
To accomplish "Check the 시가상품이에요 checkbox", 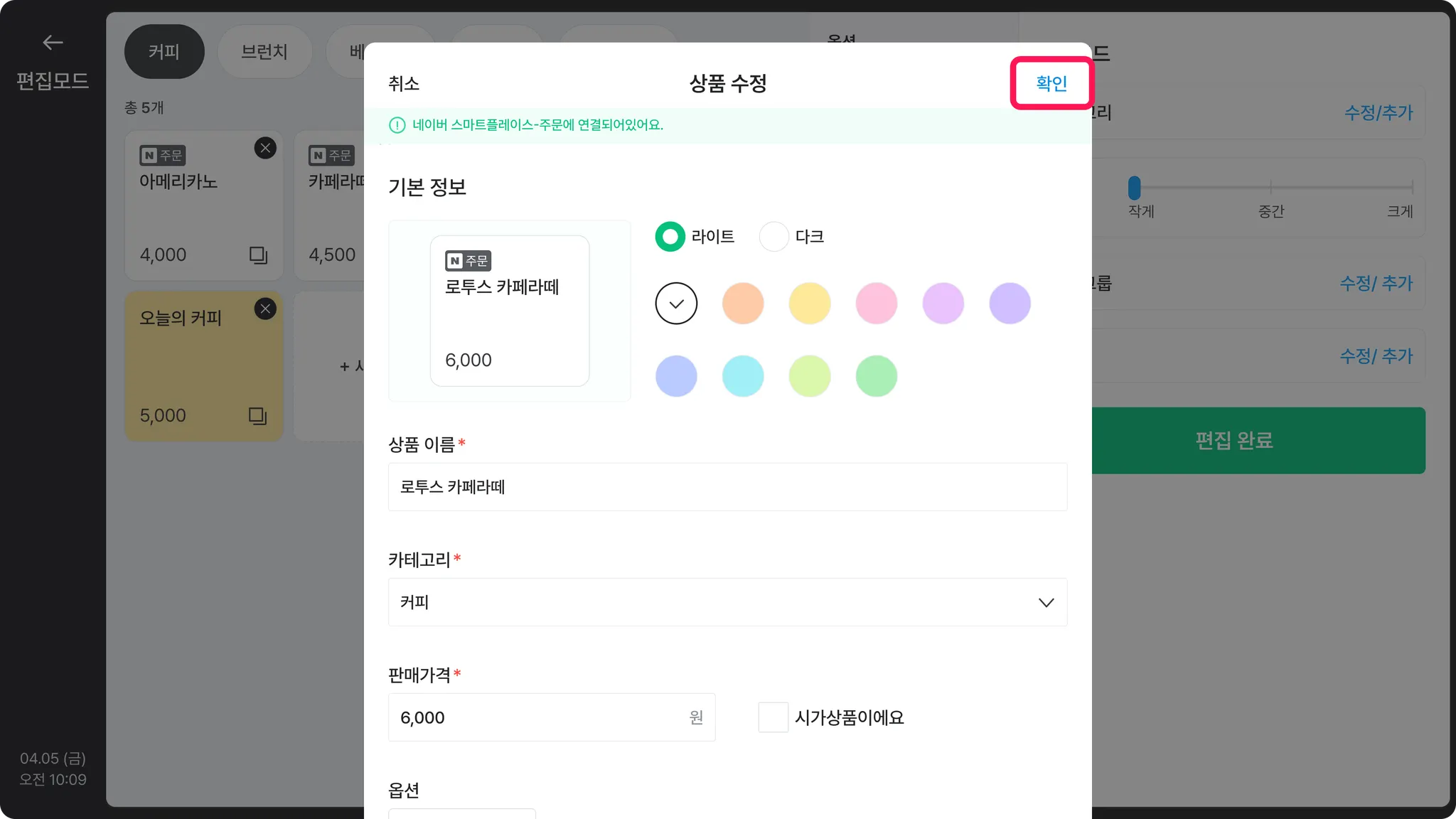I will [x=773, y=717].
